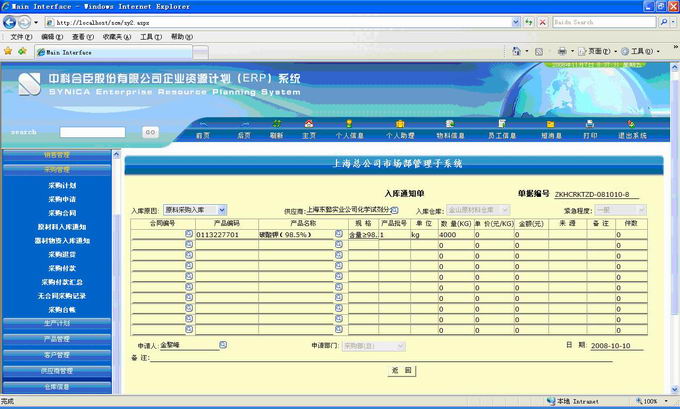Open 采购付款汇总 in the sidebar
The width and height of the screenshot is (680, 409).
coord(62,282)
